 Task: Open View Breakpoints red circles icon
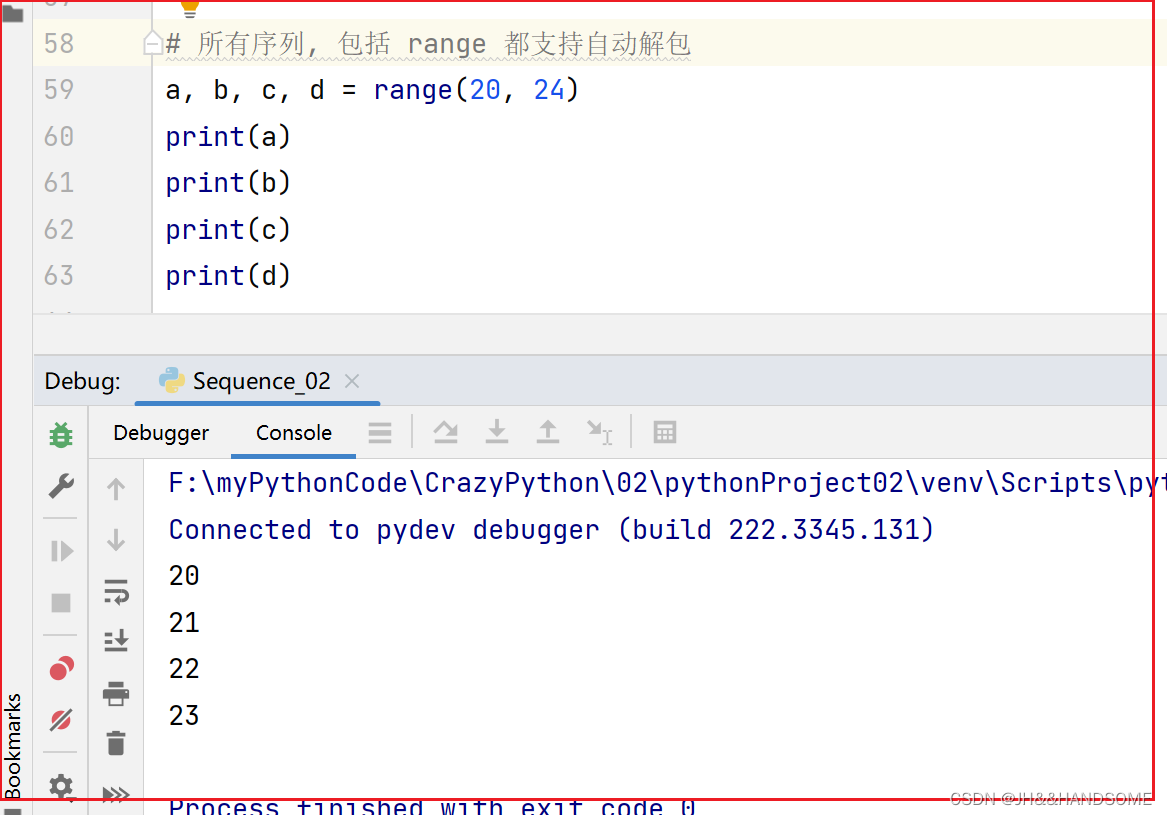[x=61, y=668]
